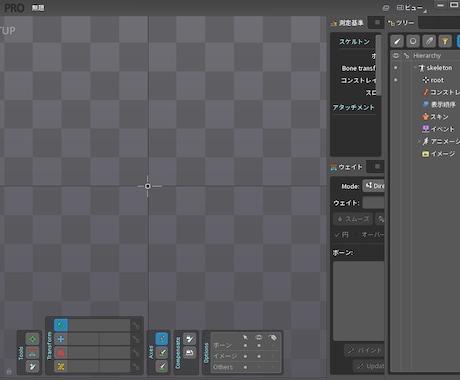Toggle the ボーン visibility option dot
The height and width of the screenshot is (380, 460).
[259, 346]
